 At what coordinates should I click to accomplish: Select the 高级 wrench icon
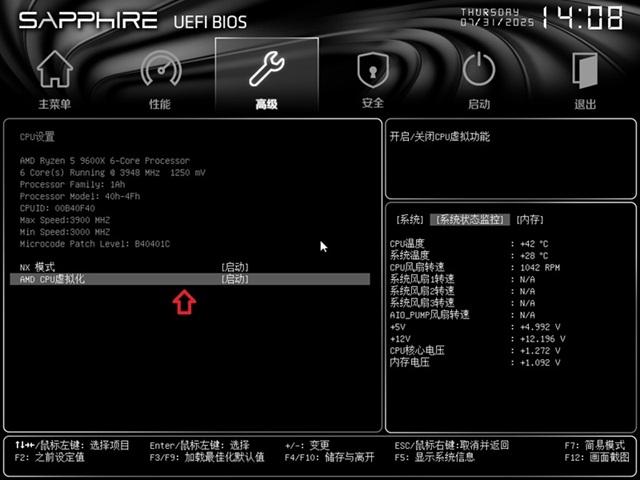click(x=267, y=69)
